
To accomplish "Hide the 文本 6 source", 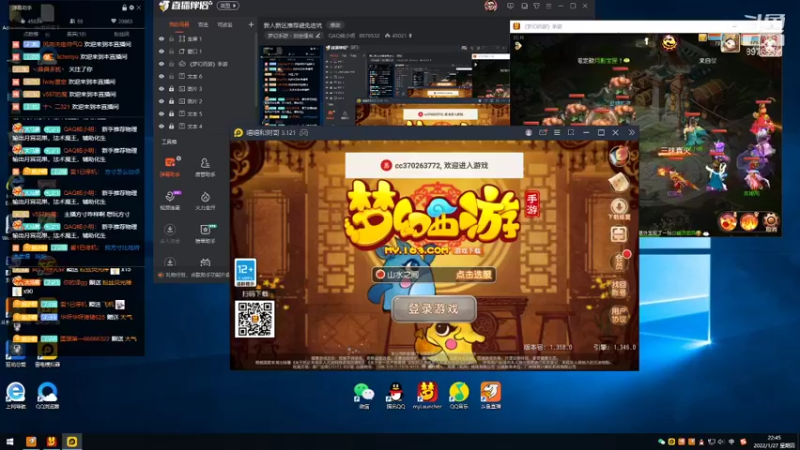I will coord(161,77).
